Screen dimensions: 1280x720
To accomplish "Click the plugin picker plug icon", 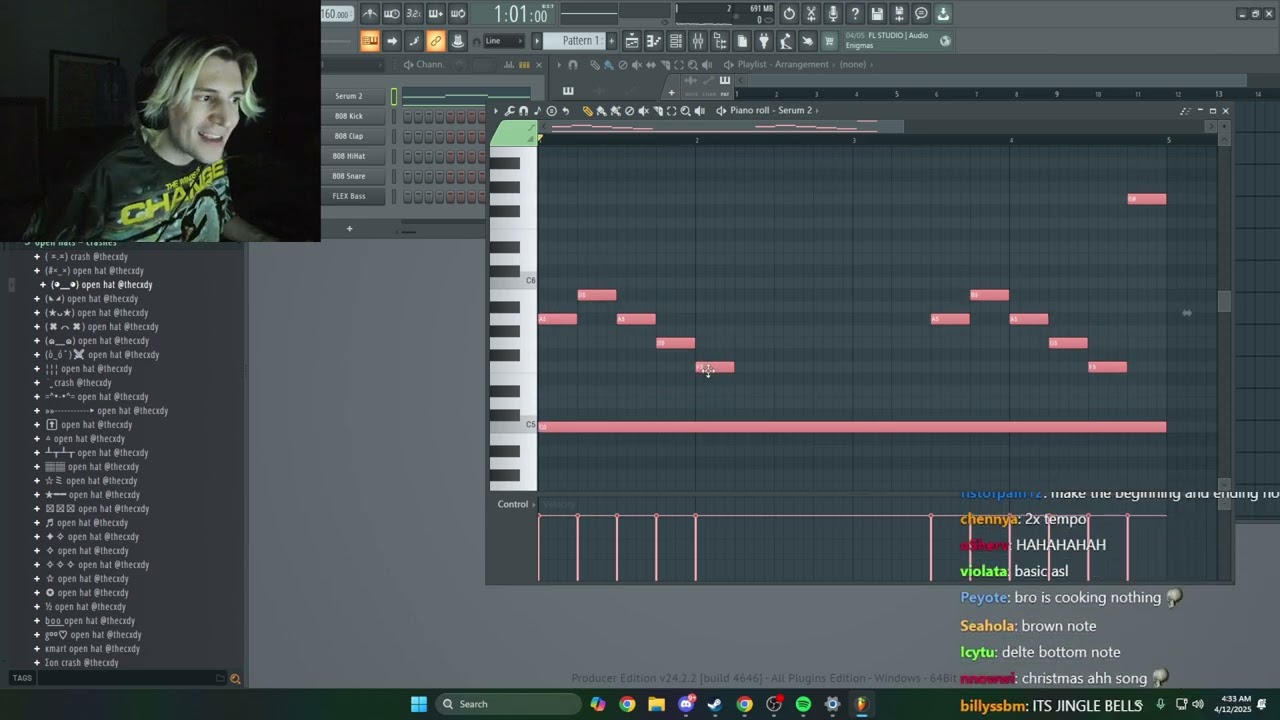I will [x=764, y=41].
